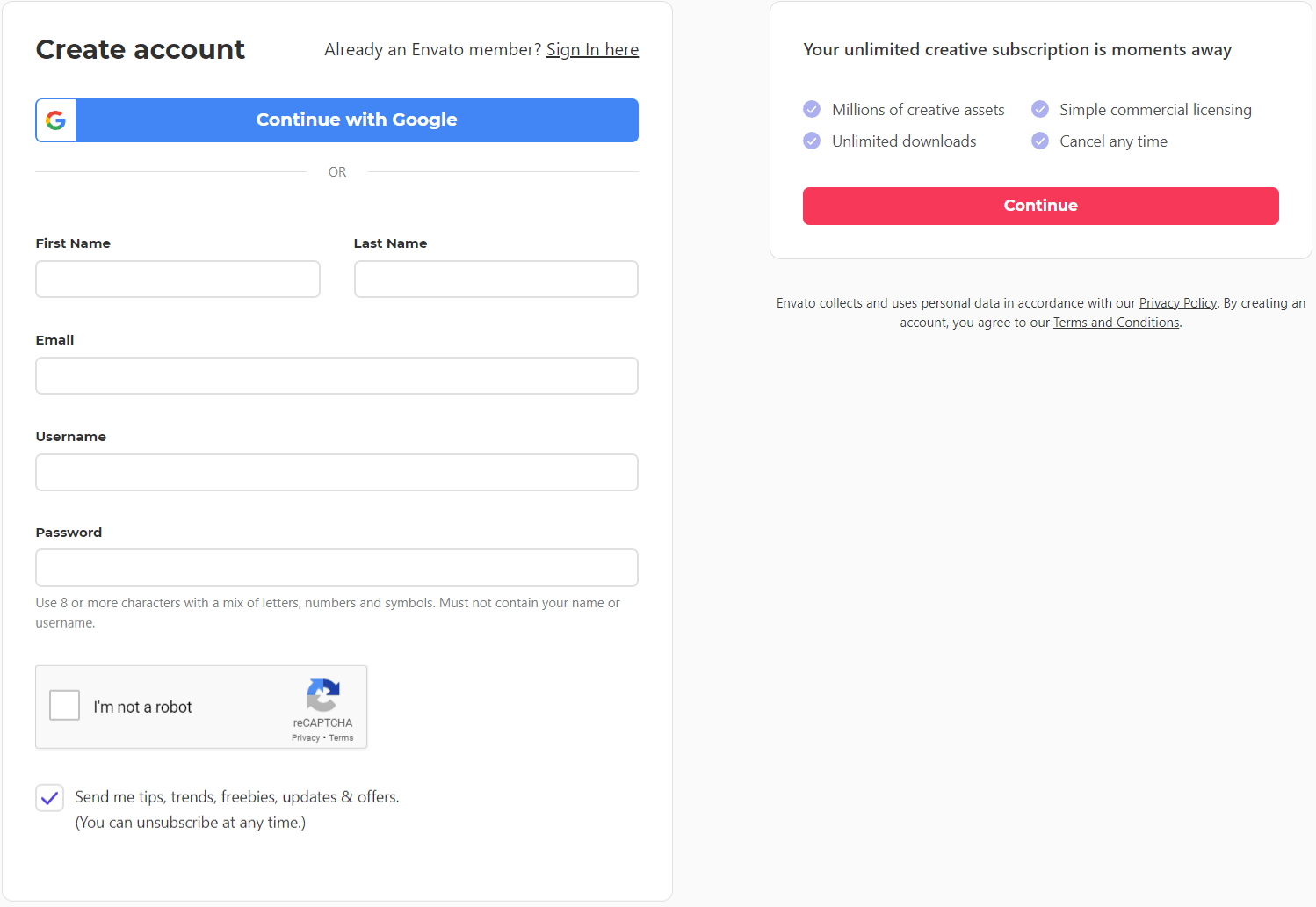Click the reCAPTCHA logo icon
Viewport: 1316px width, 907px height.
coord(323,695)
